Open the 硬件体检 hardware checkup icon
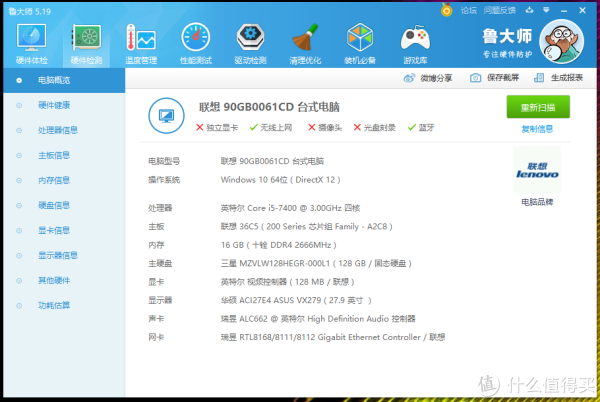Viewport: 600px width, 402px height. 31,43
